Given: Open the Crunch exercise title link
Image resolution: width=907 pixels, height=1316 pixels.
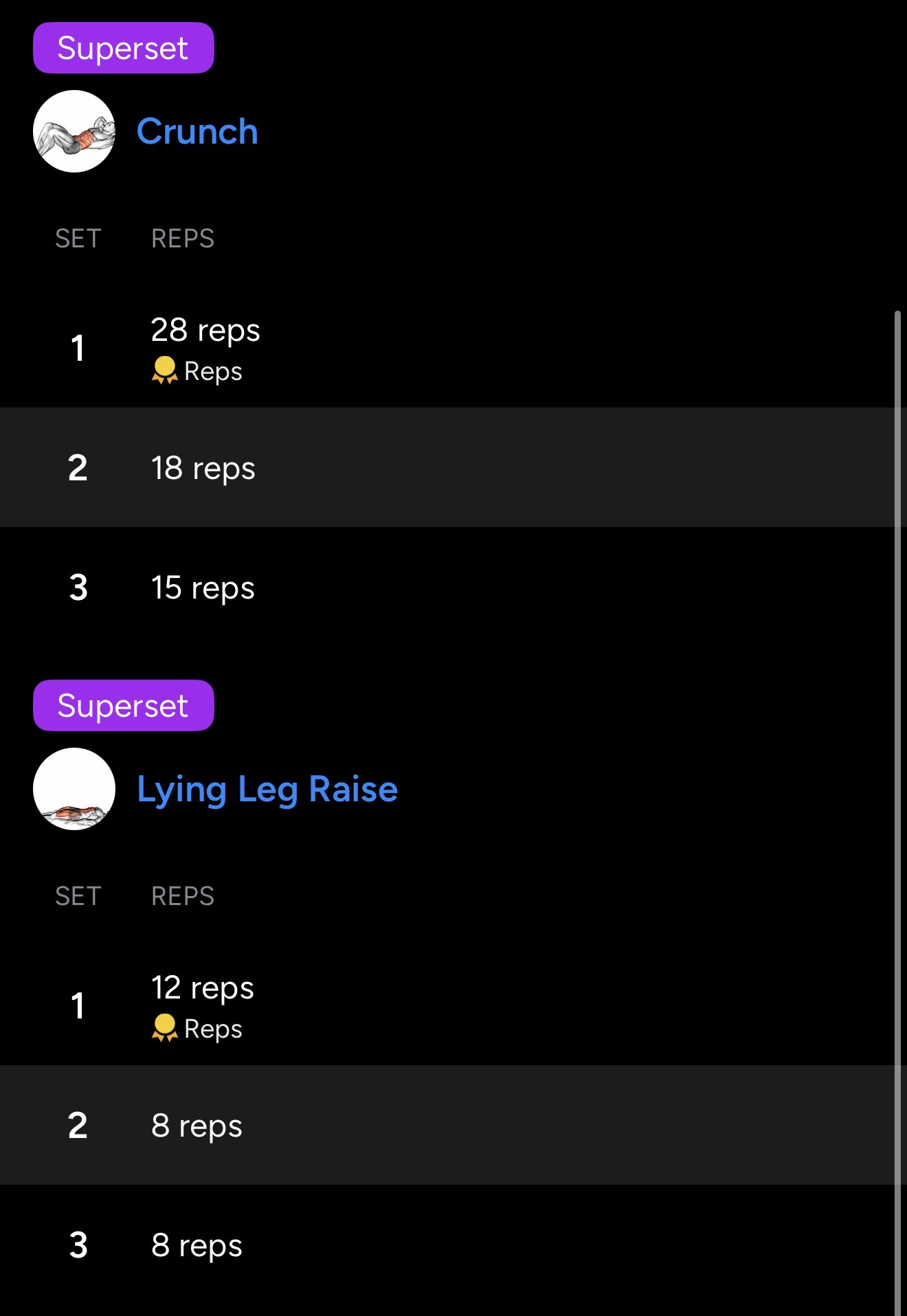Looking at the screenshot, I should pos(197,131).
